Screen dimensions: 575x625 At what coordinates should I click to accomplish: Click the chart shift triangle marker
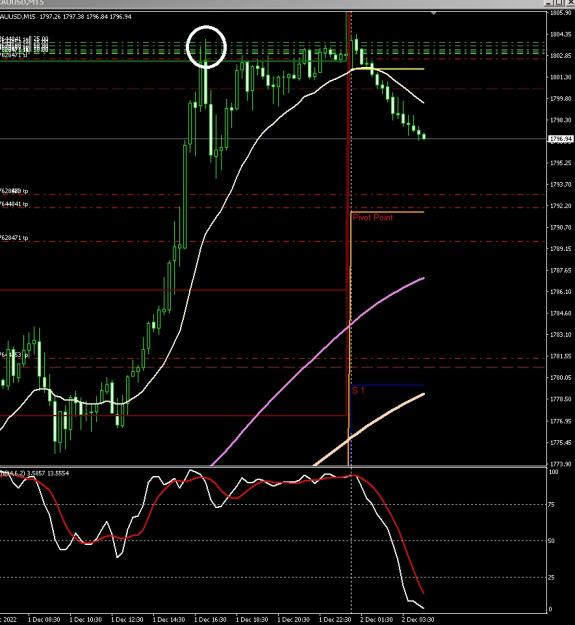point(434,14)
